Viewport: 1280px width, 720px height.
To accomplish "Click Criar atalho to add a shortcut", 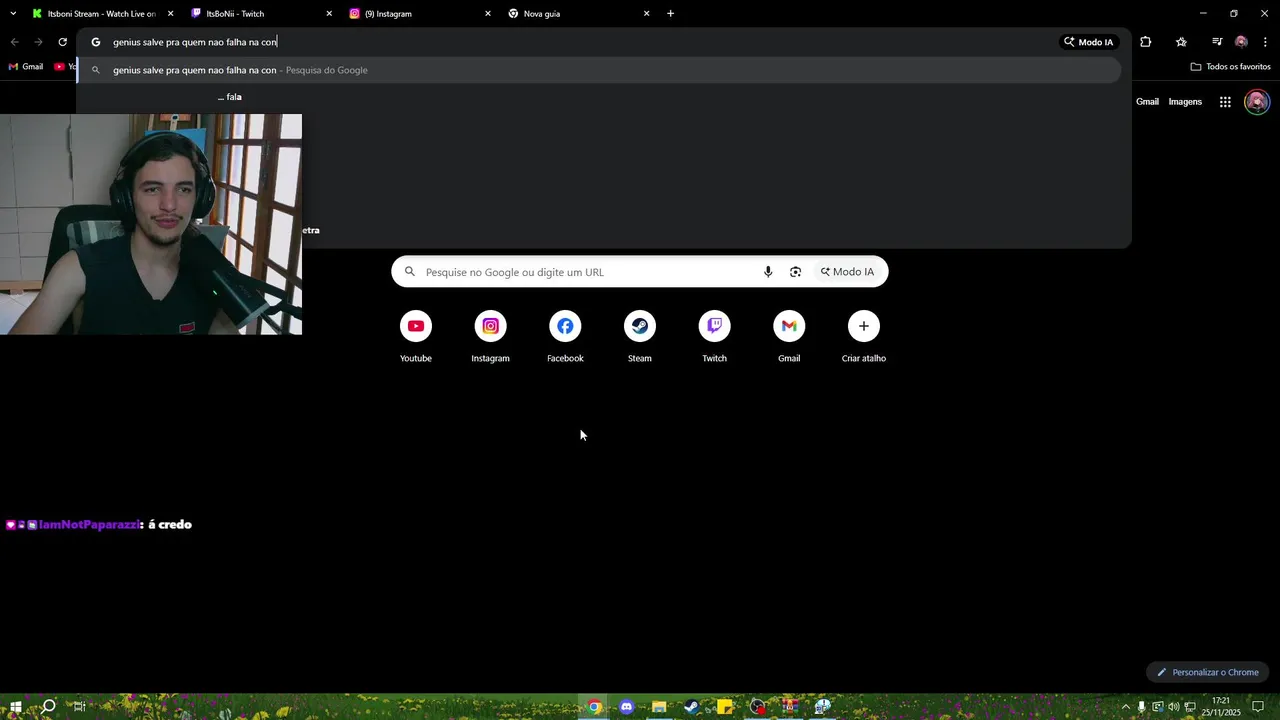I will (864, 337).
